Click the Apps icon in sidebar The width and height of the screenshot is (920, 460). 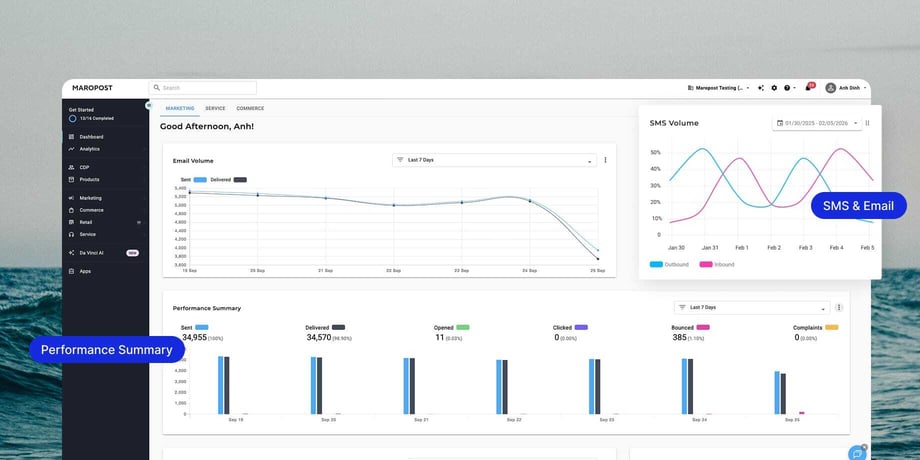(72, 271)
